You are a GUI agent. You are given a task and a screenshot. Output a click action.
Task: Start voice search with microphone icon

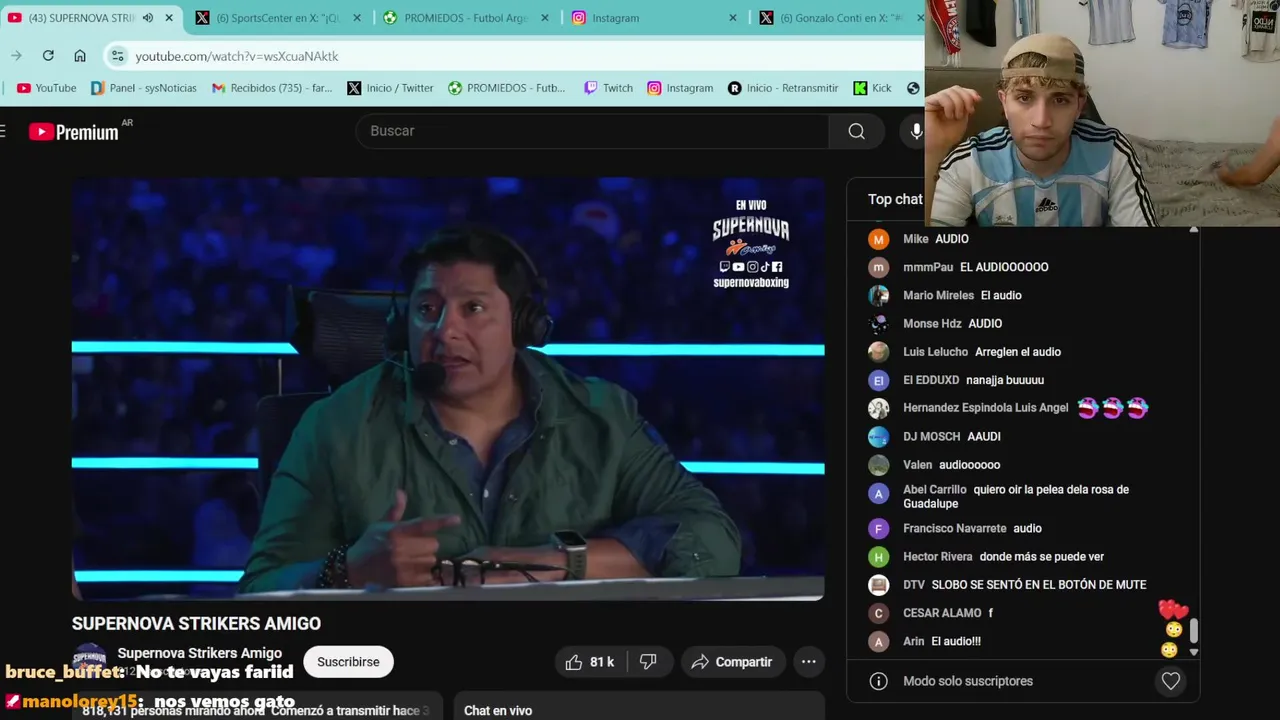(915, 131)
